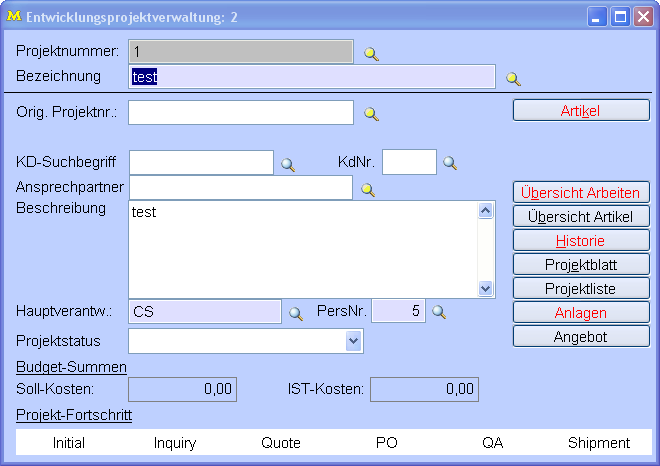Click the lookup icon beside Bezeichnung field
Viewport: 660px width, 466px height.
513,78
